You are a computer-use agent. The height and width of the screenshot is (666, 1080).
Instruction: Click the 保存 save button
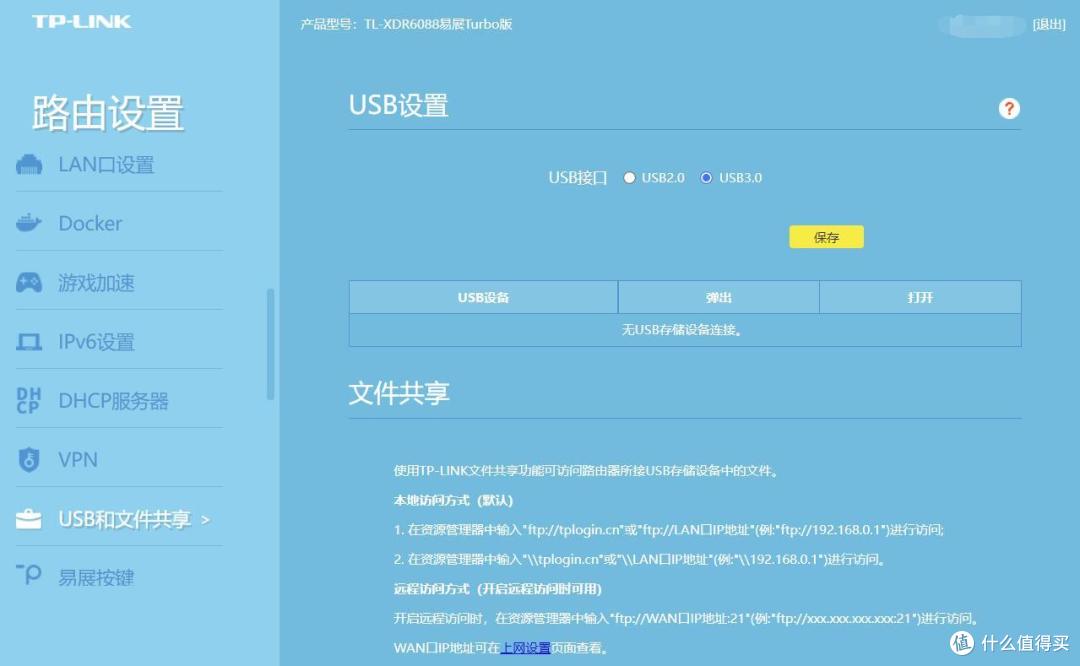[825, 237]
